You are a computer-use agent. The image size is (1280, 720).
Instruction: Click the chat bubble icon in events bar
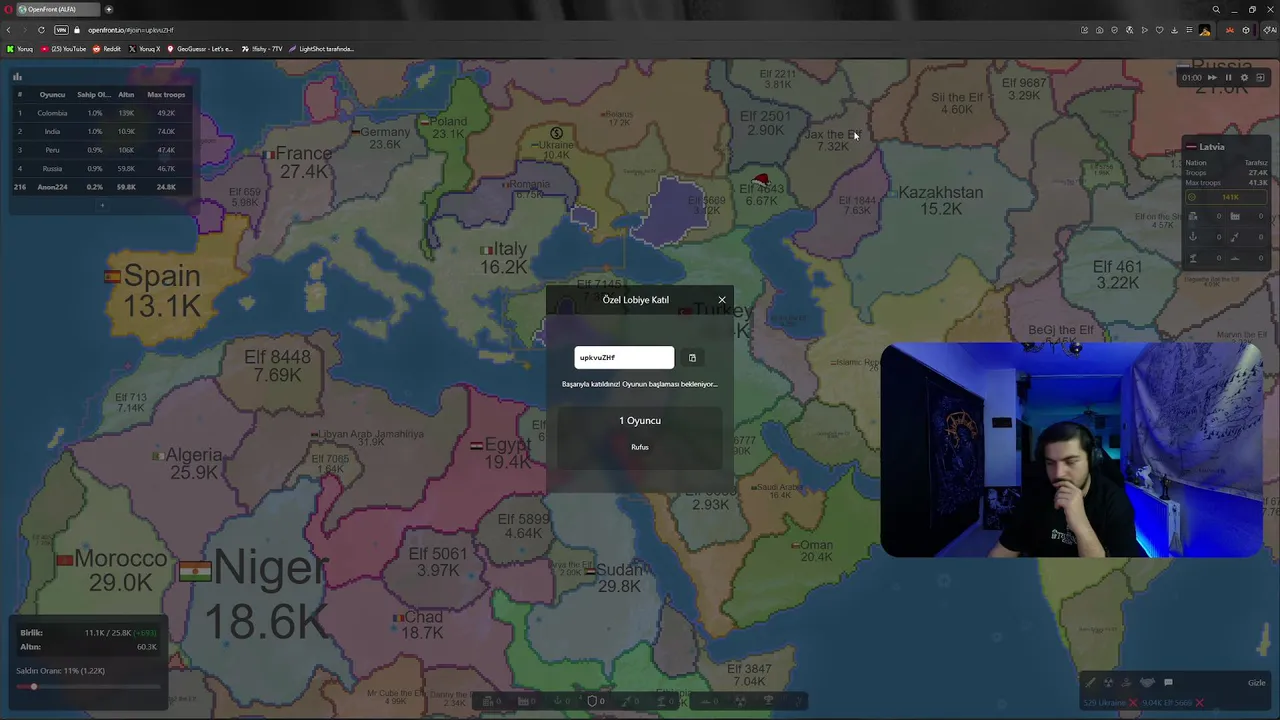[x=1168, y=682]
